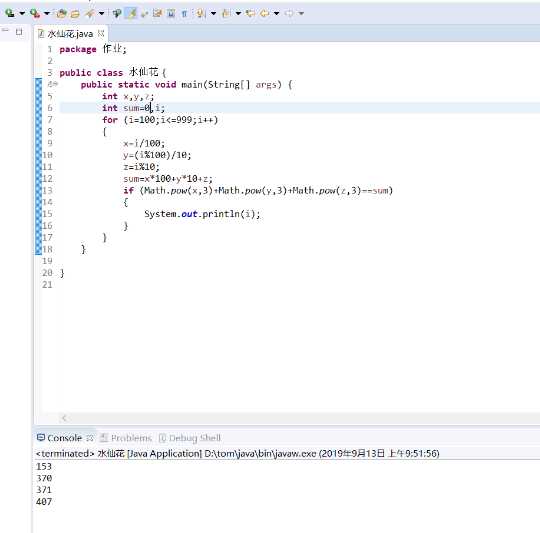This screenshot has width=540, height=533.
Task: Expand the External Tools dropdown arrow
Action: (x=46, y=13)
